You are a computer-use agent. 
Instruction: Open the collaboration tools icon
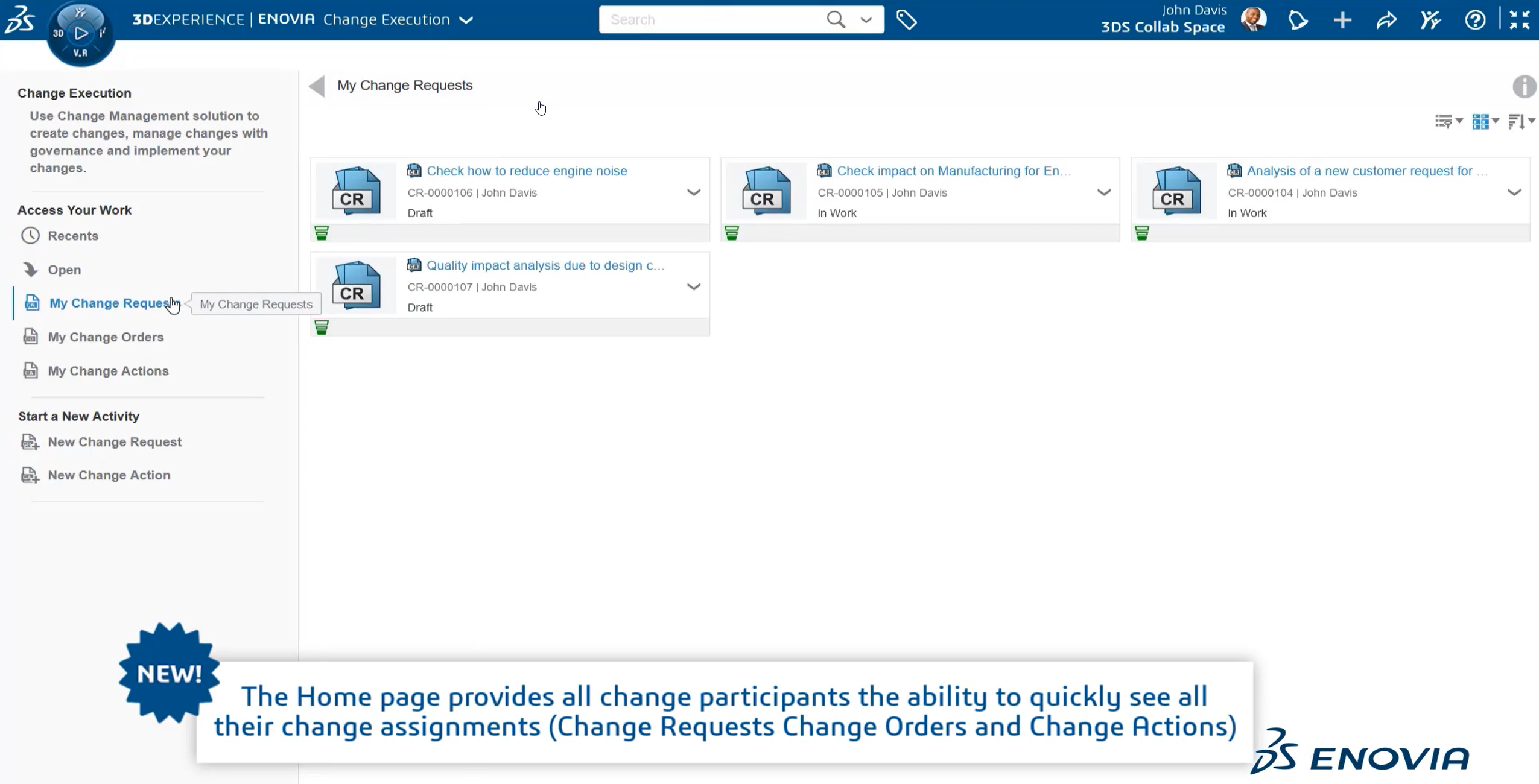coord(1430,21)
